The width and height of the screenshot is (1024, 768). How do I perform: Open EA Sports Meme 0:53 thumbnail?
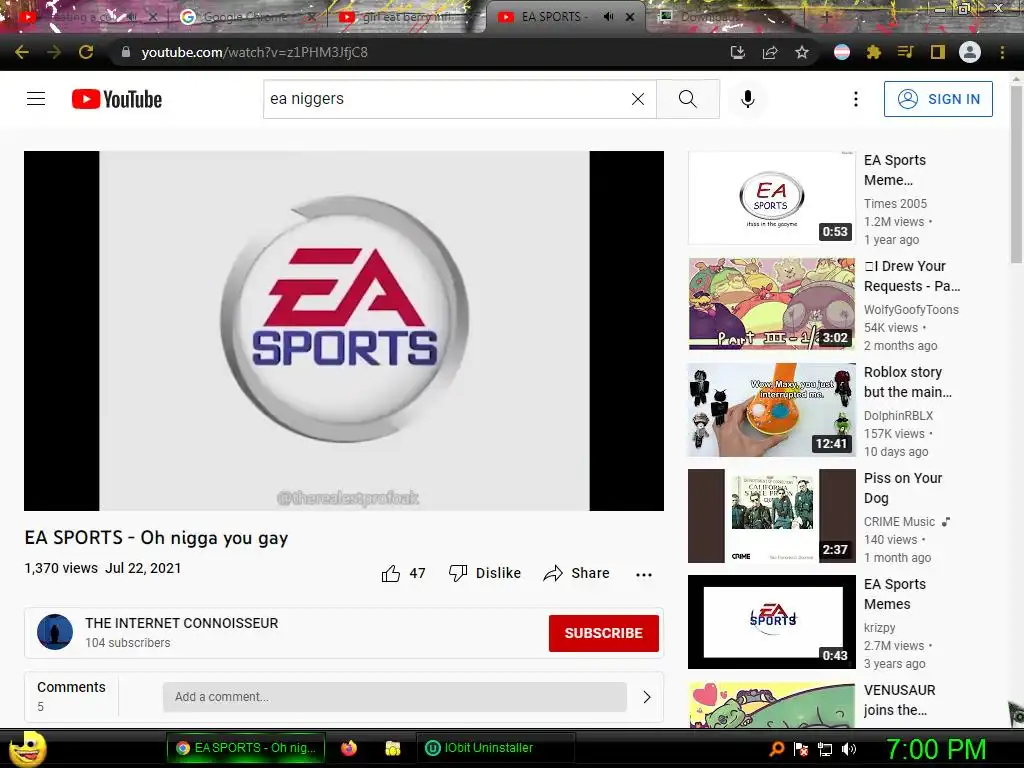[771, 198]
